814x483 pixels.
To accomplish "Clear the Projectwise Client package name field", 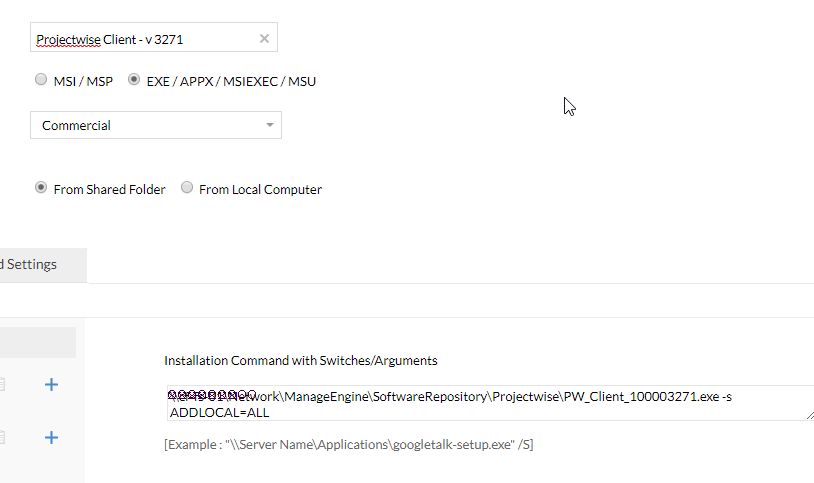I will pos(264,38).
